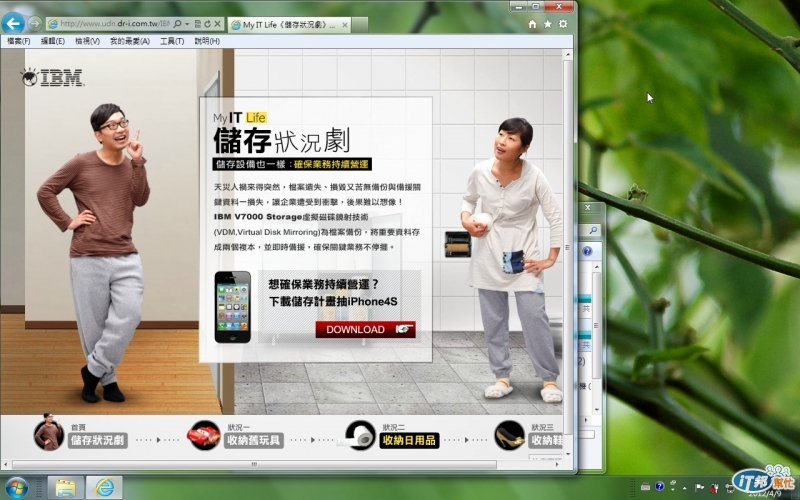
Task: Click the keyboard icon in system tray
Action: (x=645, y=487)
